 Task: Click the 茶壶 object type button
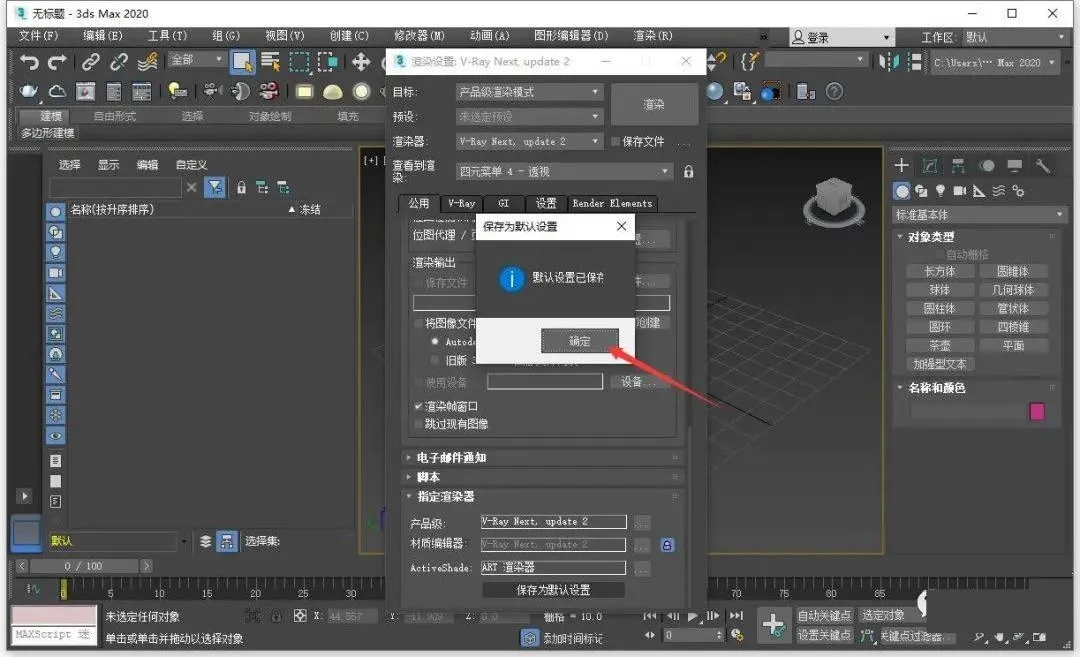coord(939,346)
